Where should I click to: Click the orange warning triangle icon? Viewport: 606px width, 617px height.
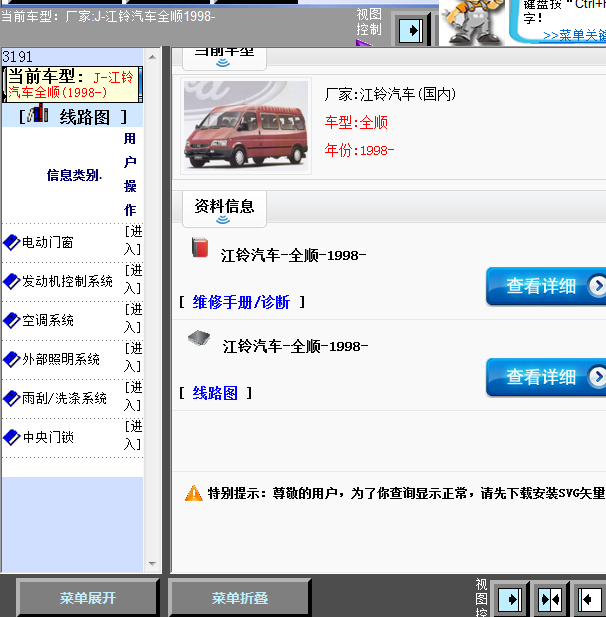[x=194, y=493]
